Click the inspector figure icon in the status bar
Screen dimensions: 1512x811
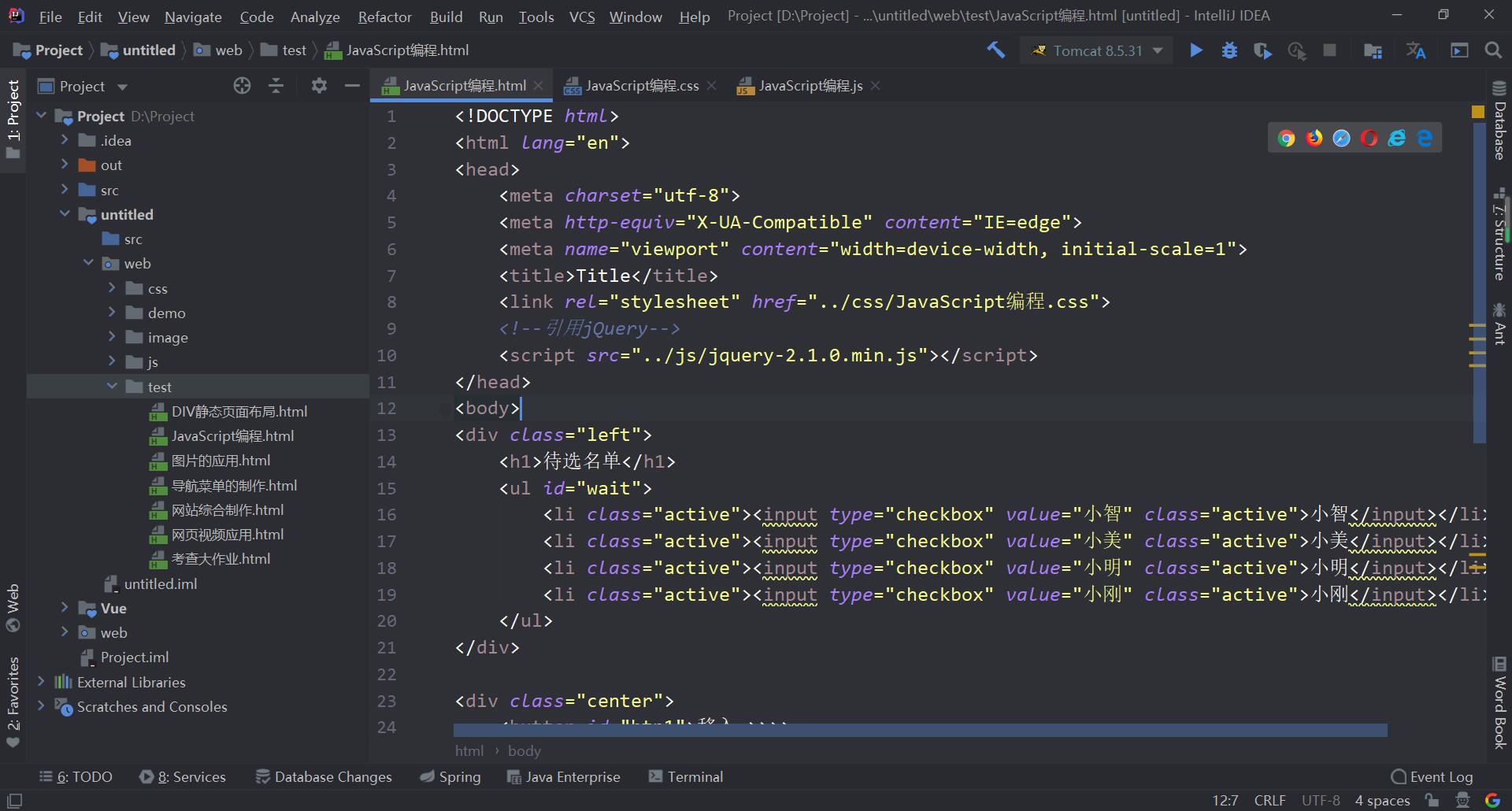(x=1462, y=800)
